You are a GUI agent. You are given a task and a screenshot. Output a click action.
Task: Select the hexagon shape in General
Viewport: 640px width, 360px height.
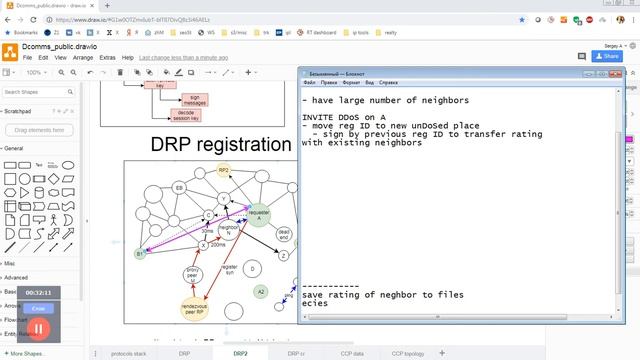pyautogui.click(x=10, y=193)
